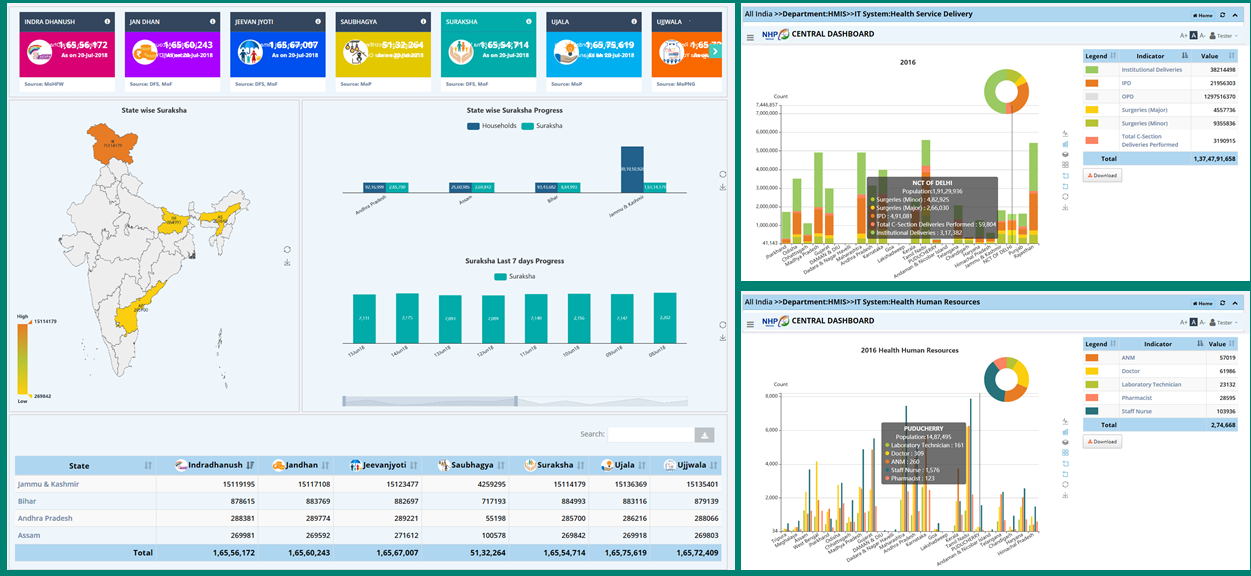The image size is (1251, 576).
Task: Click the yellow Doctor legend swatch
Action: (1092, 371)
